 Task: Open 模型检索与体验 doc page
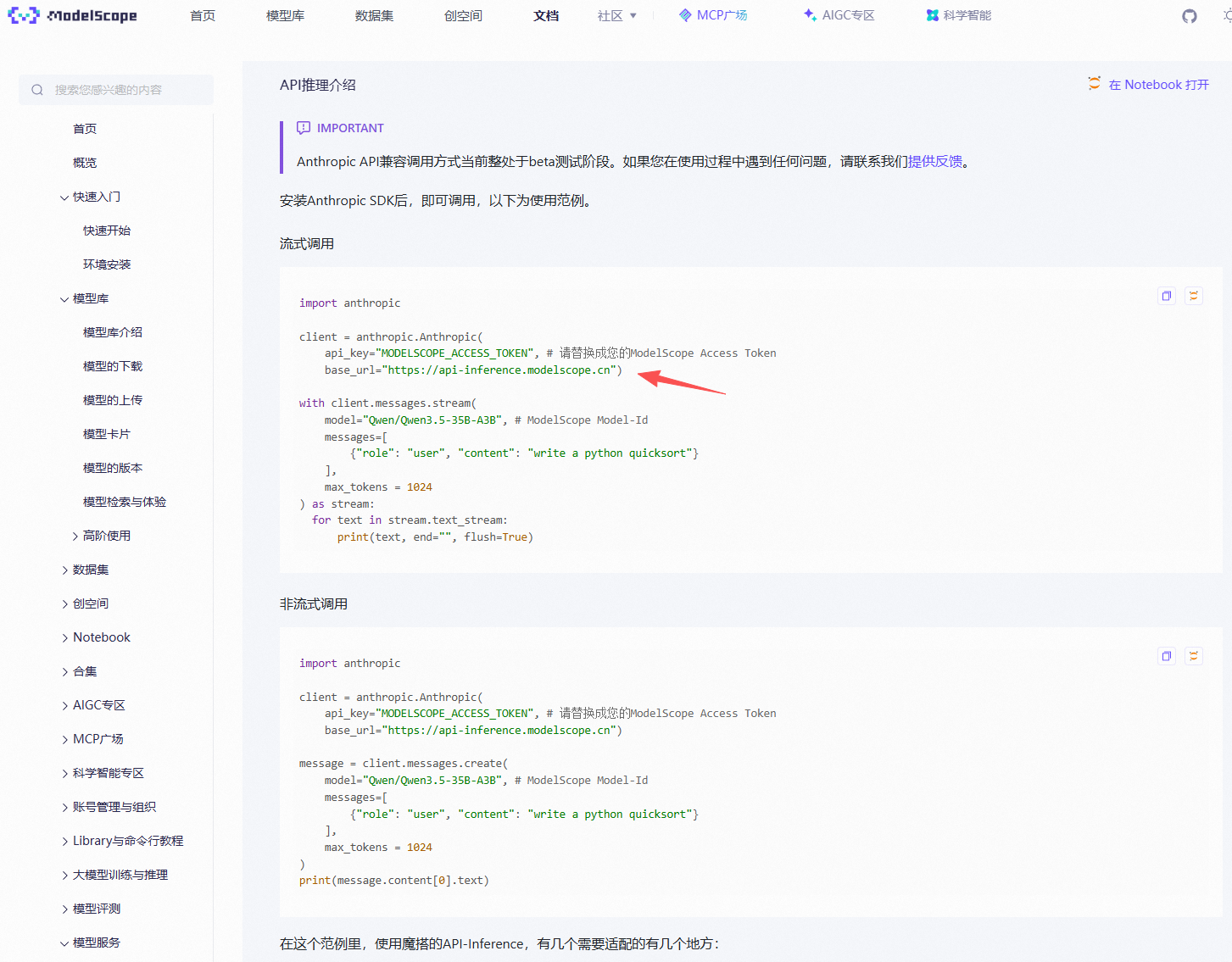(x=125, y=502)
